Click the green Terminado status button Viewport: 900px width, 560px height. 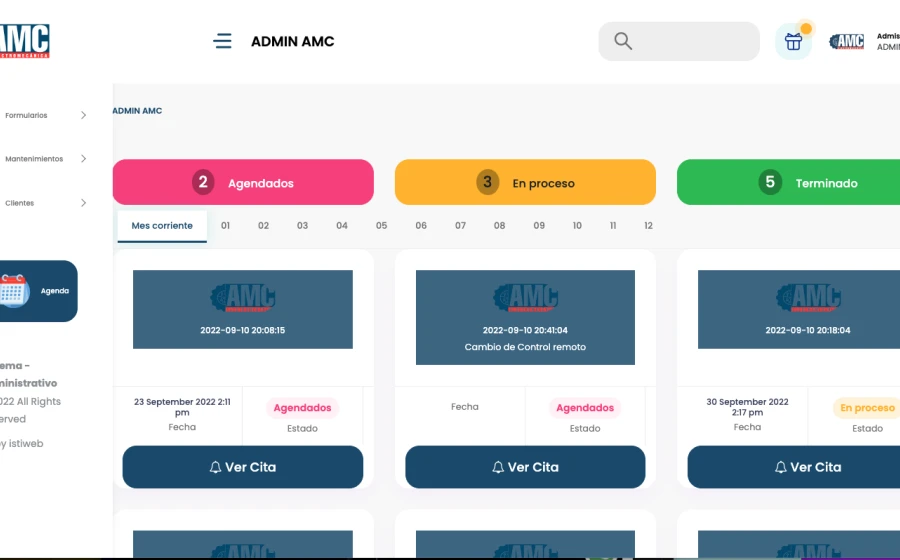pos(789,182)
